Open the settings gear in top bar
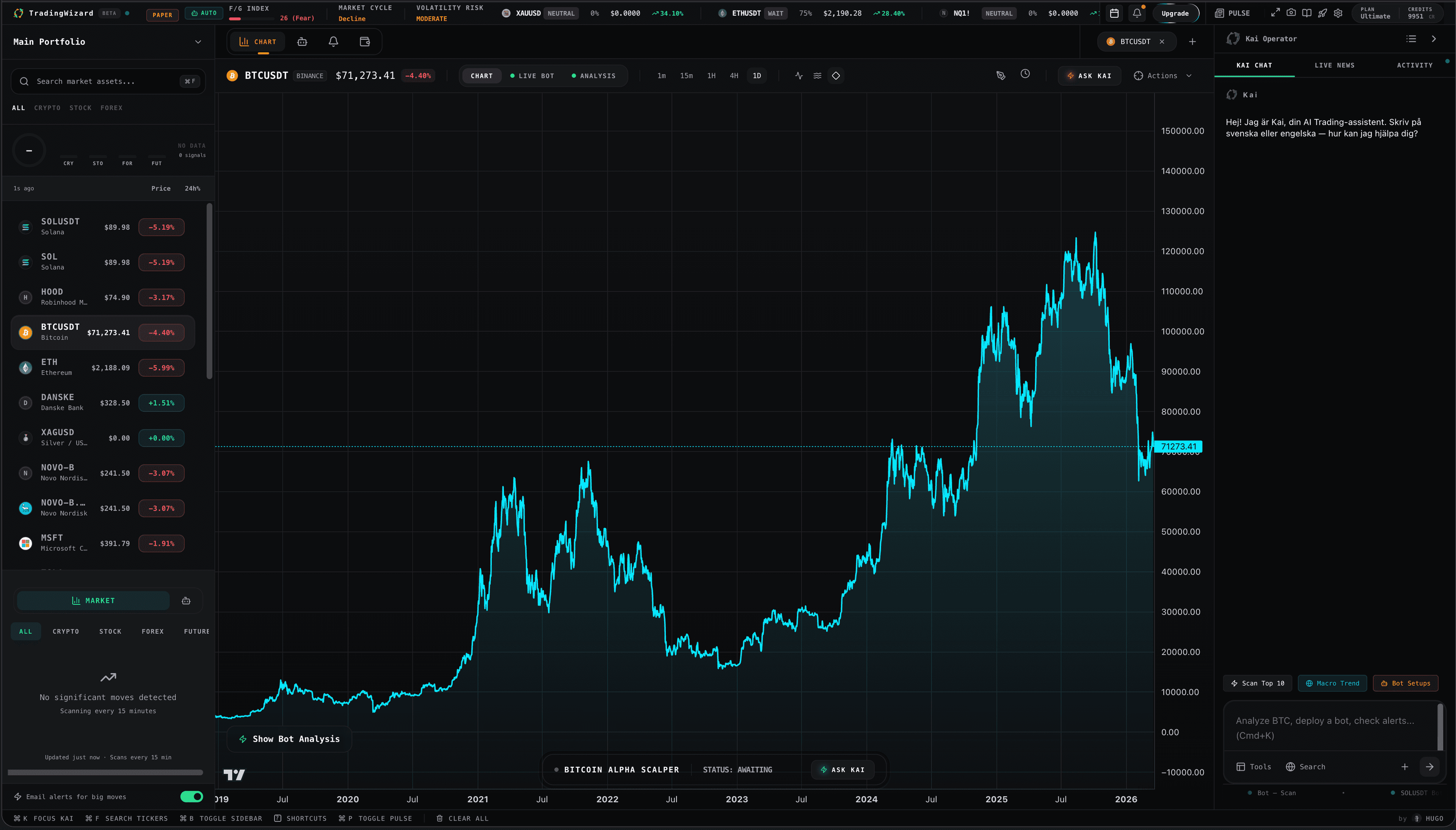This screenshot has height=830, width=1456. (x=1338, y=13)
